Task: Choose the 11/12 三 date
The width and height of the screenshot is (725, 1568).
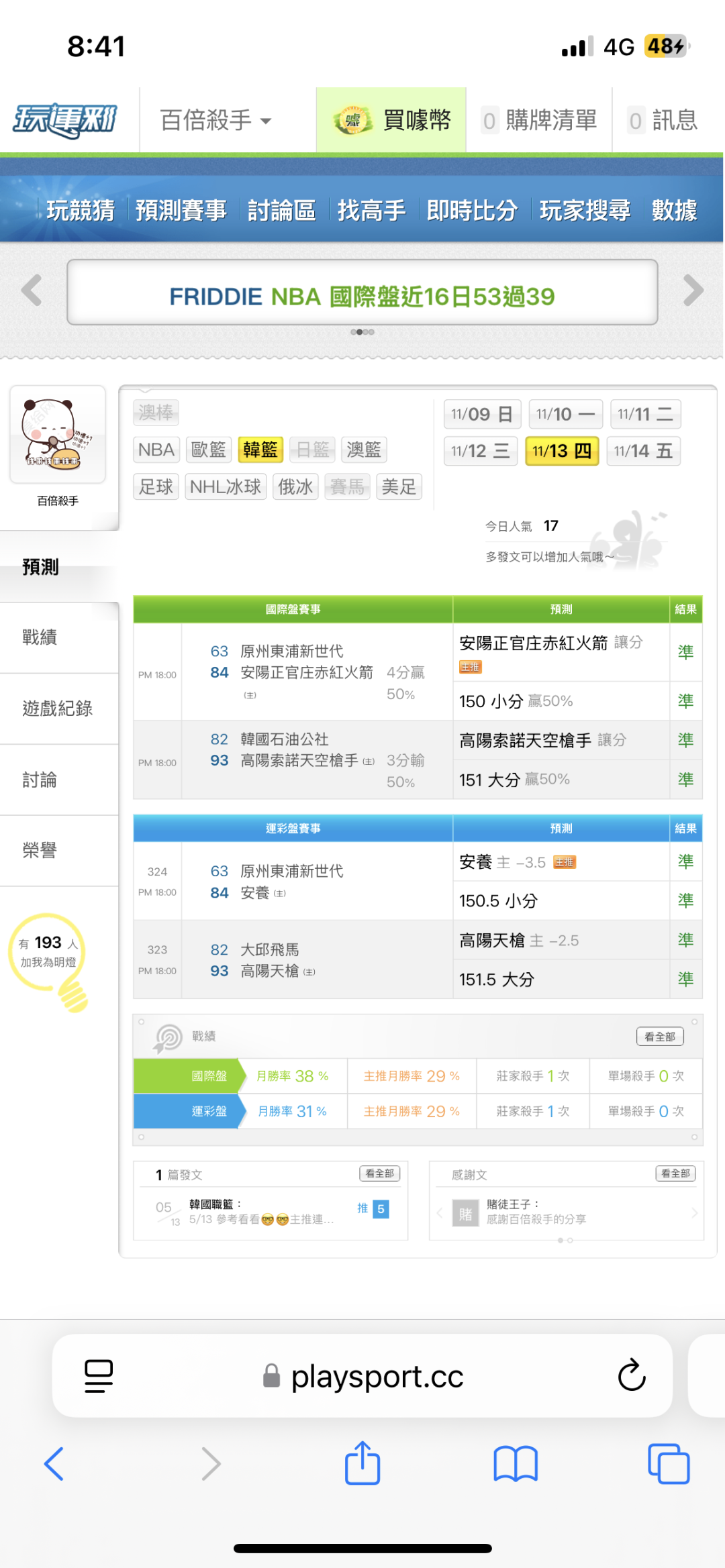Action: click(481, 451)
